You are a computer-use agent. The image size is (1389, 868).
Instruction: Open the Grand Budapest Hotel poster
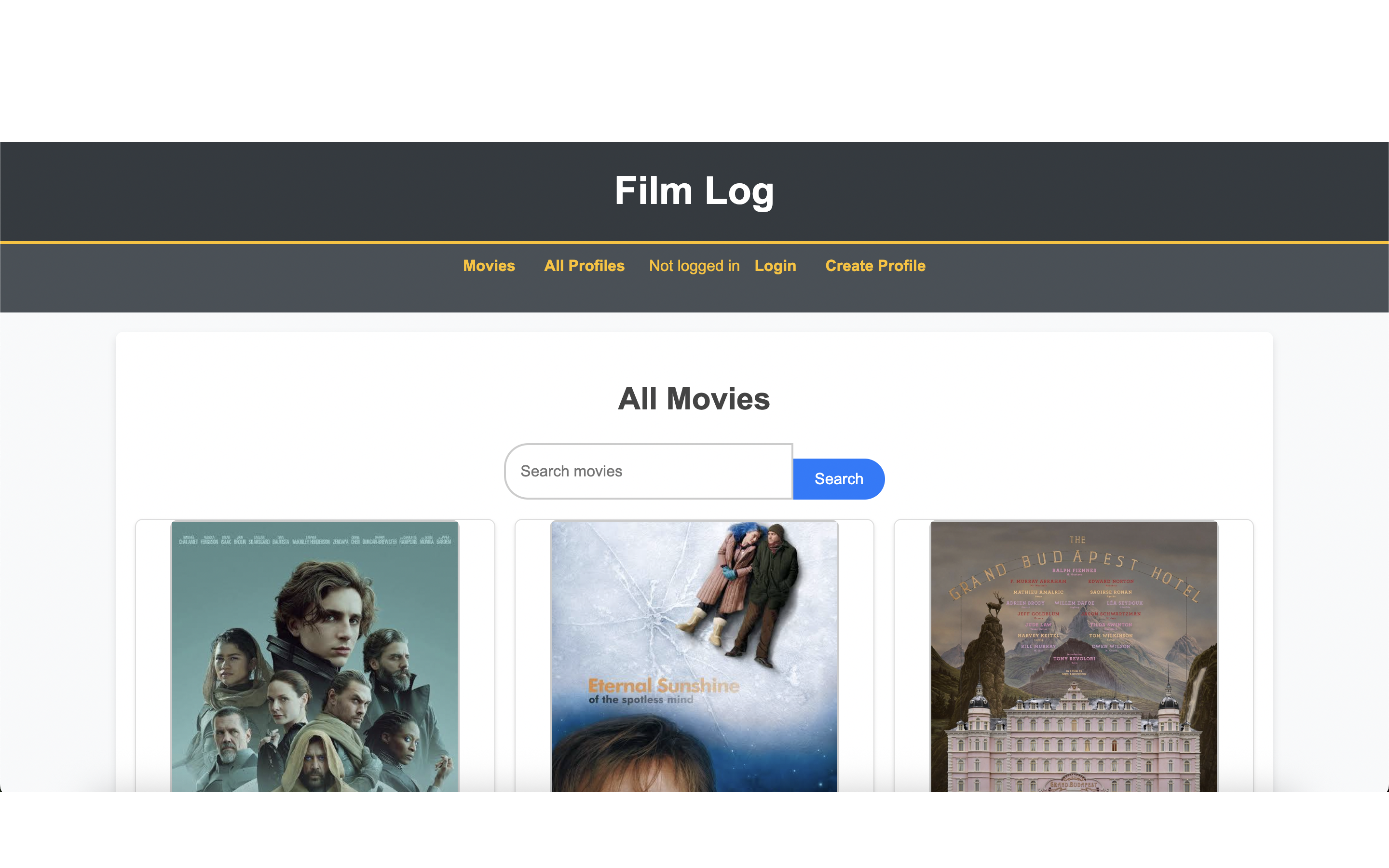1074,656
